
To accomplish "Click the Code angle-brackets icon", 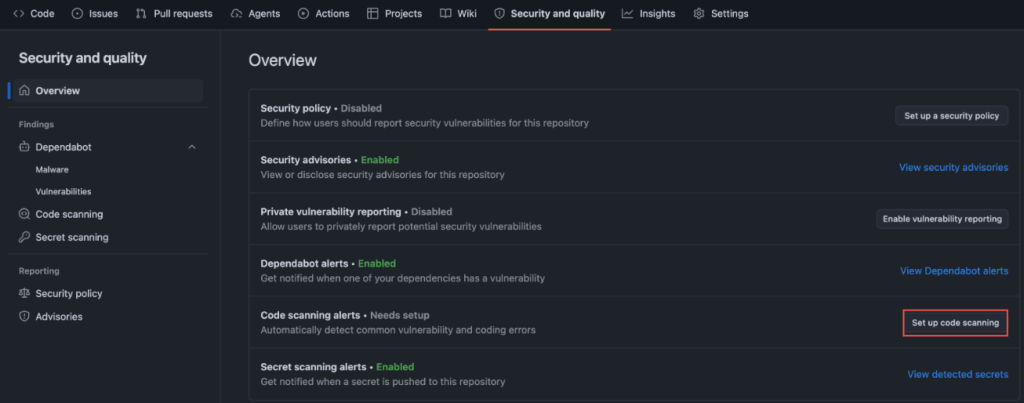I will point(19,13).
